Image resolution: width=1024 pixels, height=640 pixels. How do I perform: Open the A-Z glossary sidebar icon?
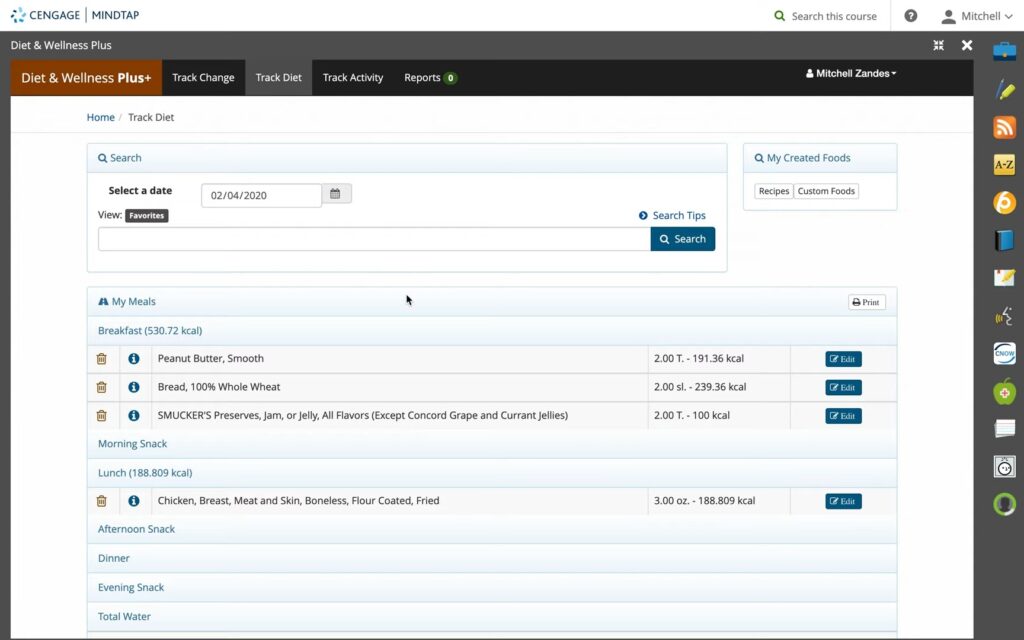tap(1004, 165)
